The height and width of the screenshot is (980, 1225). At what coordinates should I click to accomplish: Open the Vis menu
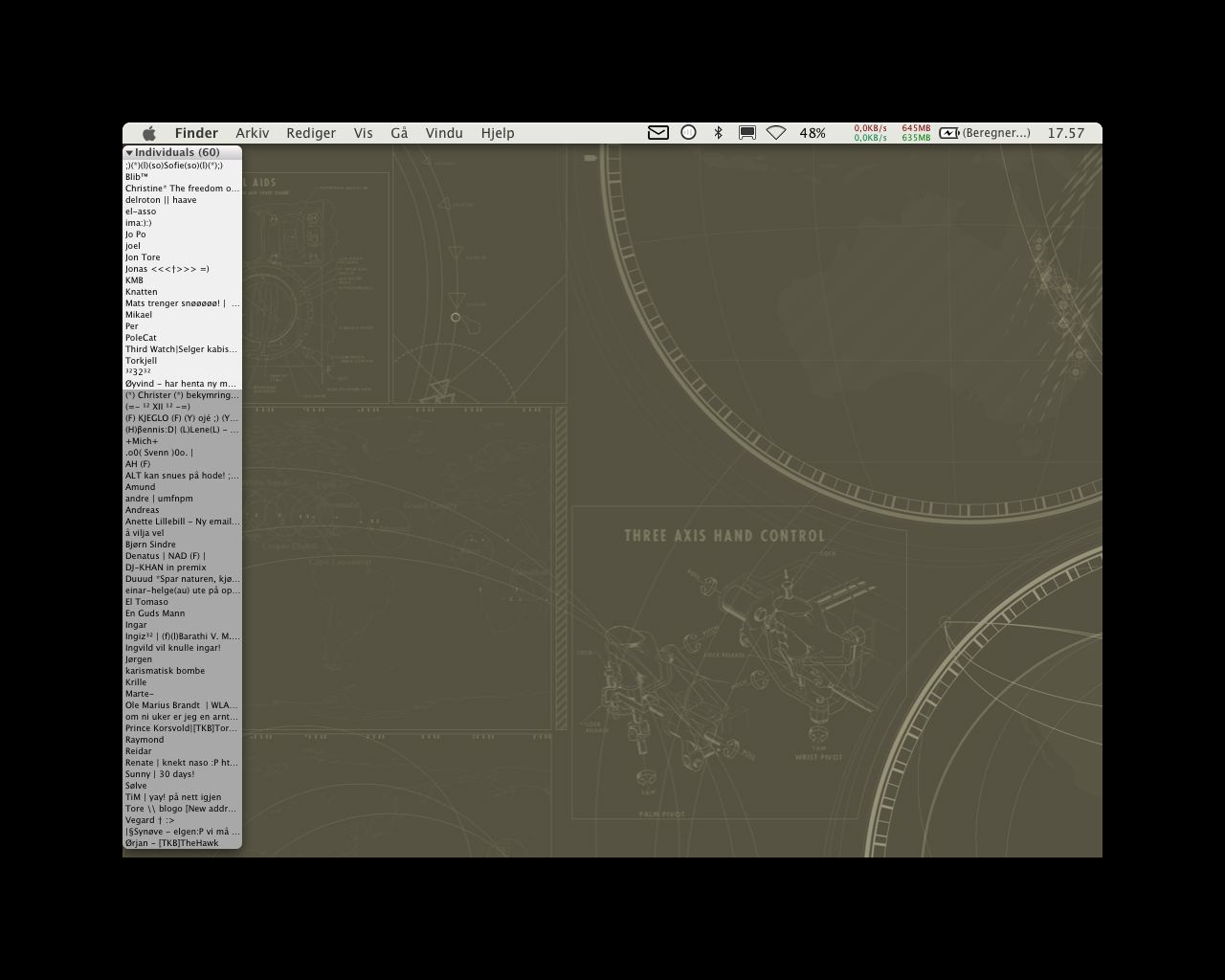363,133
